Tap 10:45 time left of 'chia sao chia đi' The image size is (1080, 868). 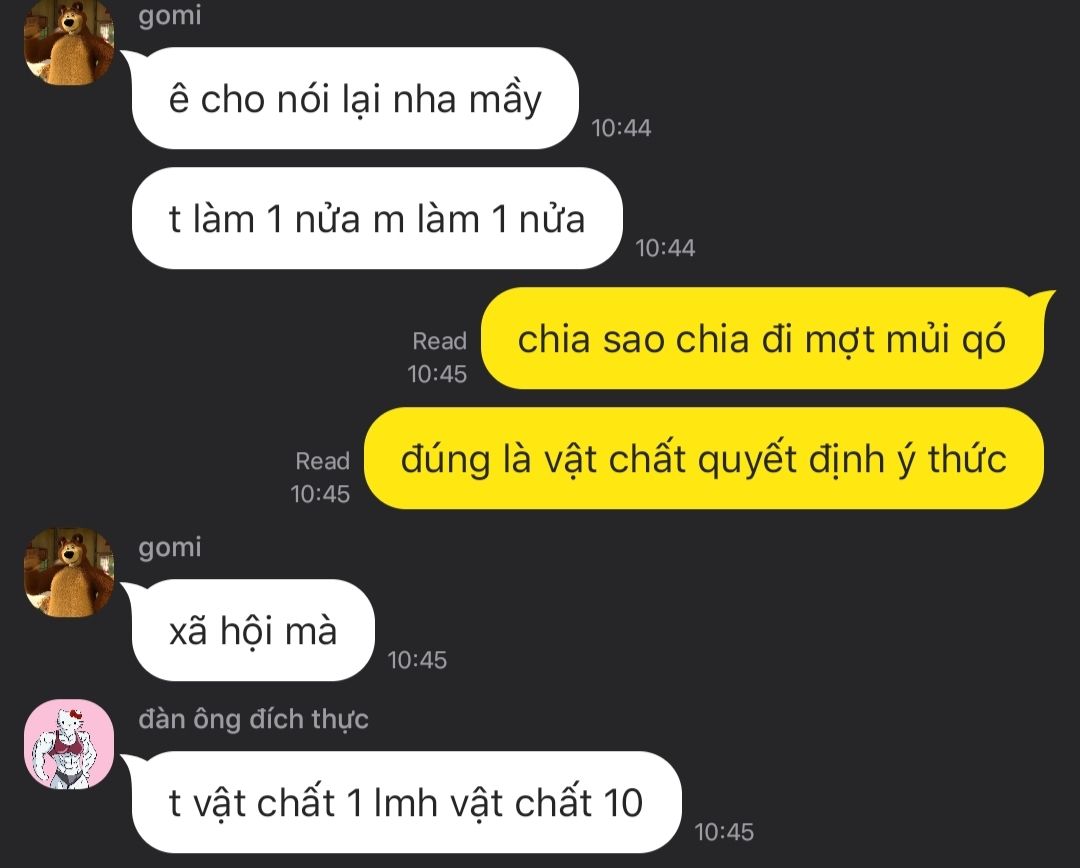pyautogui.click(x=437, y=374)
